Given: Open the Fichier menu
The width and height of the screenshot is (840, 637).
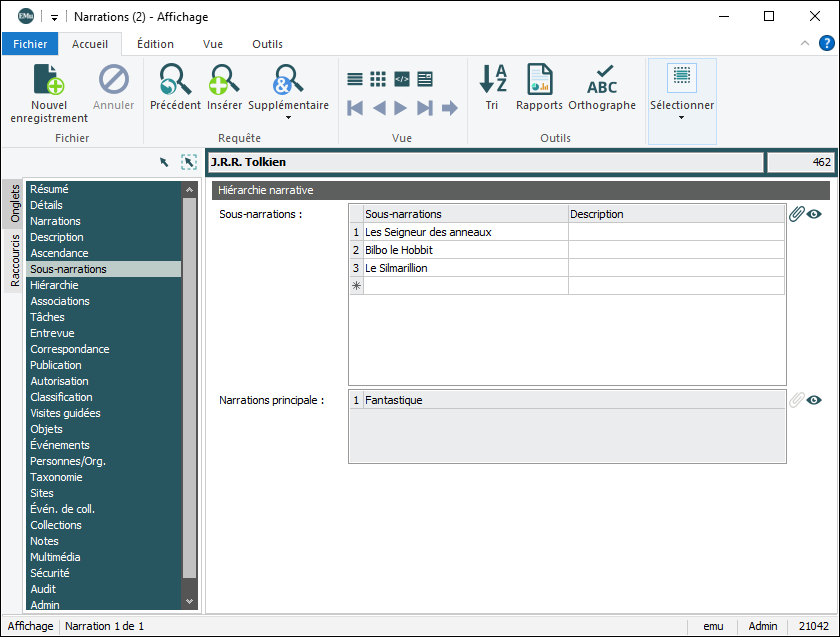Looking at the screenshot, I should (30, 44).
